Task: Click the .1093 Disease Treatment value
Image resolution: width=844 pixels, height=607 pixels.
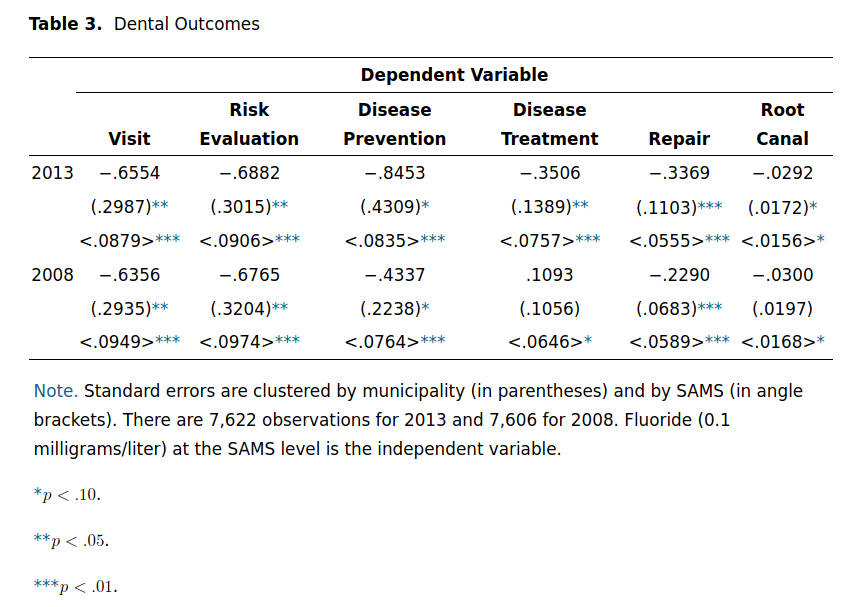Action: pyautogui.click(x=550, y=275)
